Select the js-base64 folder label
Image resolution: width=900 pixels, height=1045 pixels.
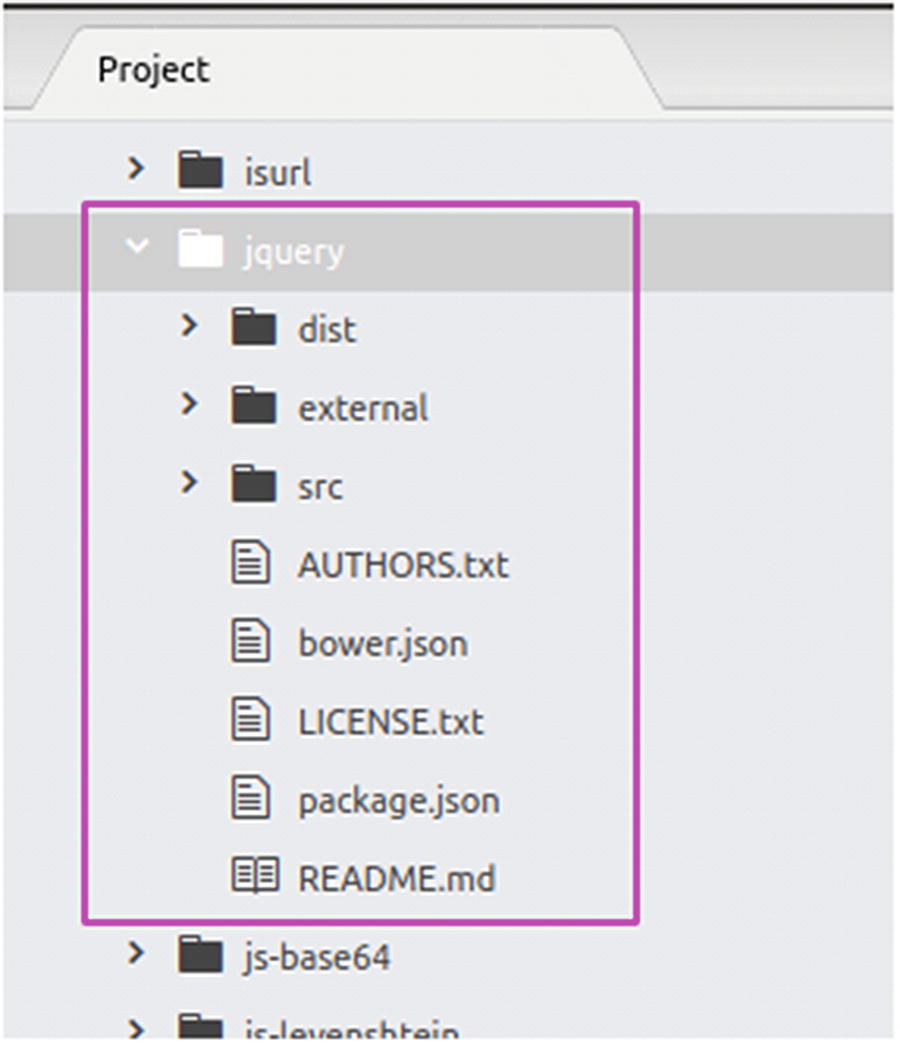317,957
